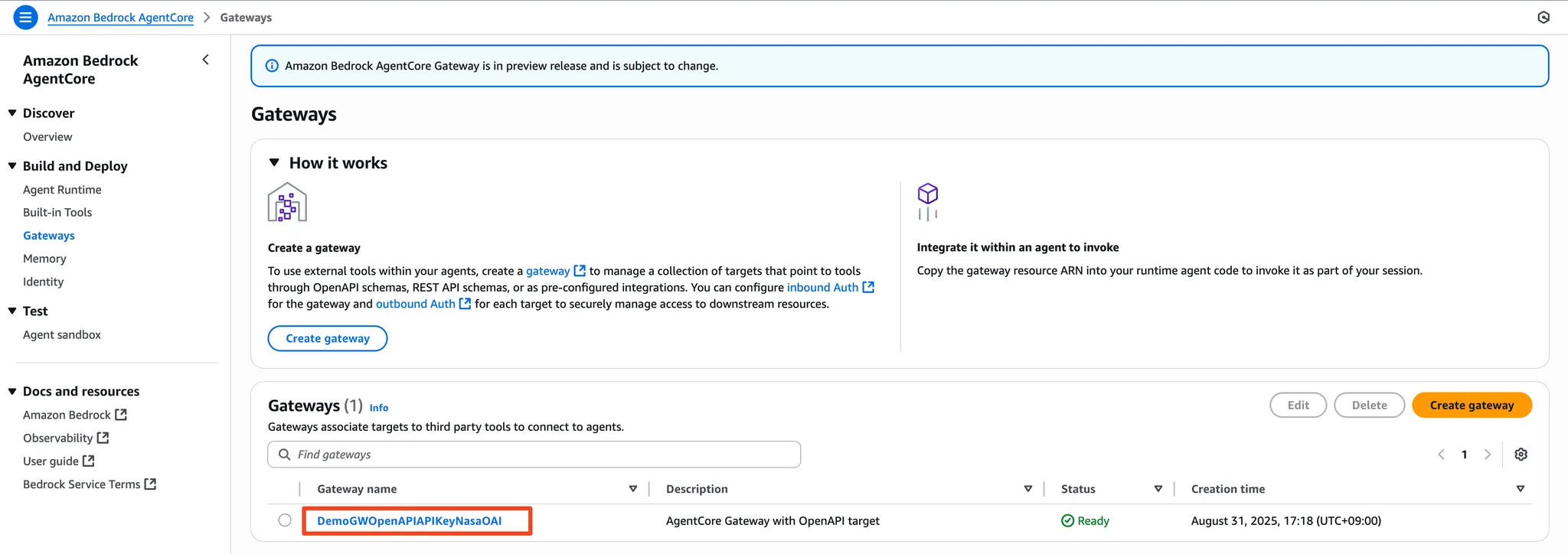Image resolution: width=1568 pixels, height=554 pixels.
Task: Go to Memory in the sidebar
Action: 44,259
